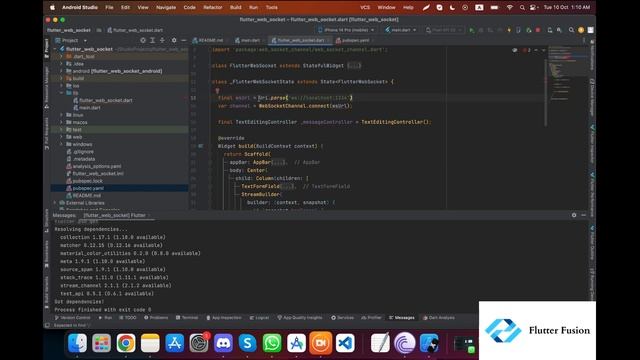640x360 pixels.
Task: Open the File menu
Action: 109,7
